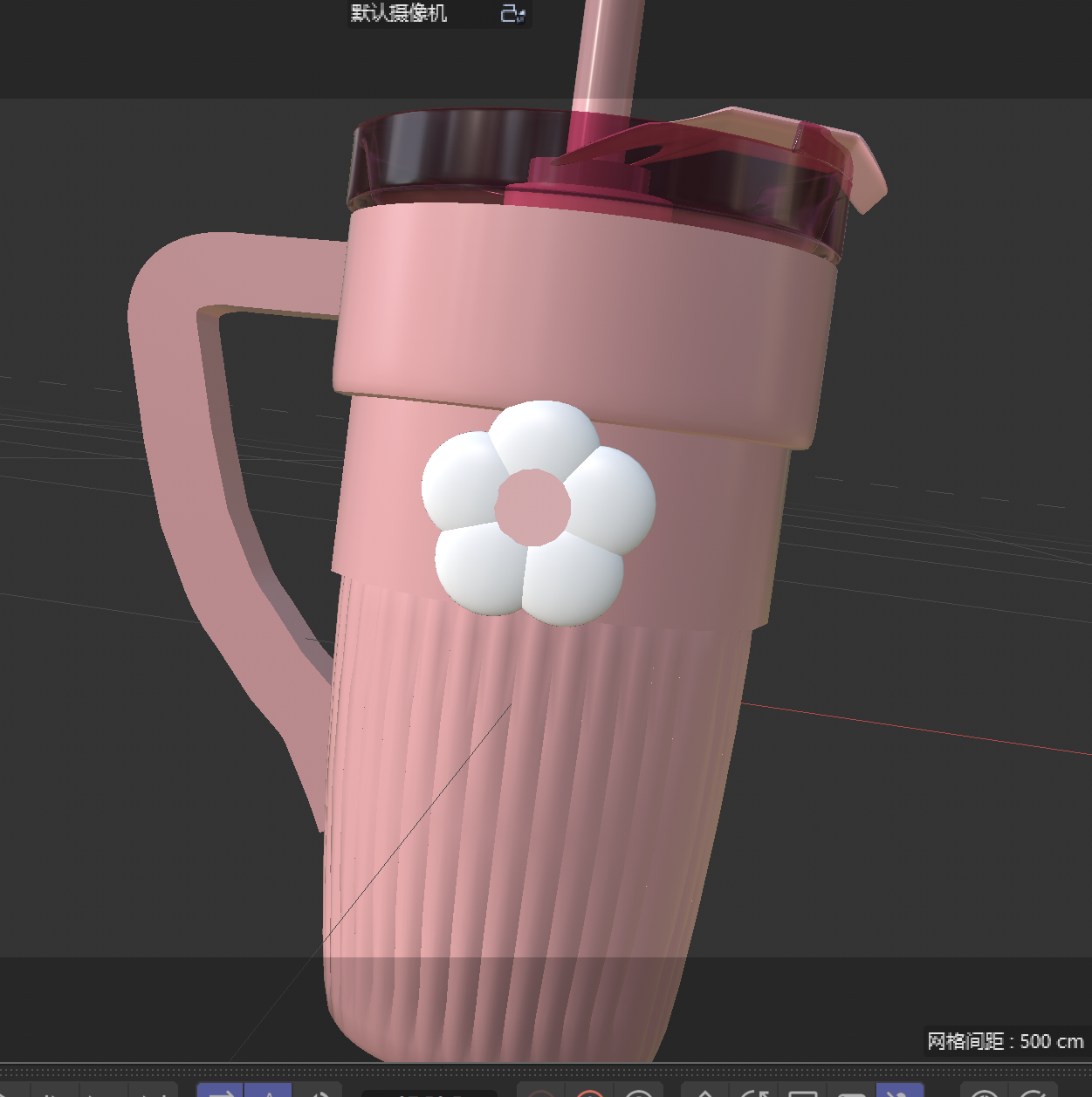
Task: Toggle the third red record button
Action: (640, 1093)
